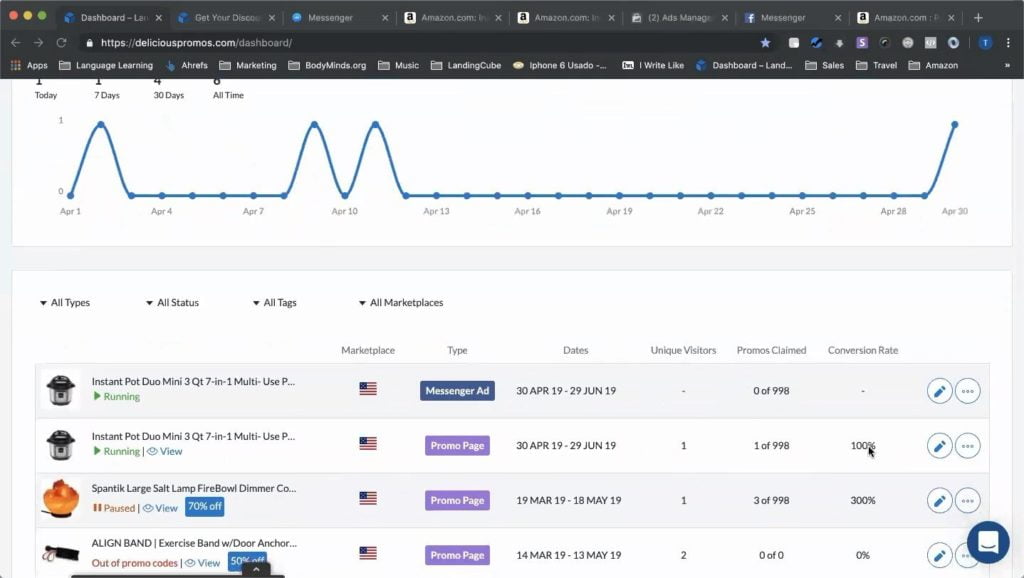
Task: Open more options for Messenger Ad promotion
Action: point(968,391)
